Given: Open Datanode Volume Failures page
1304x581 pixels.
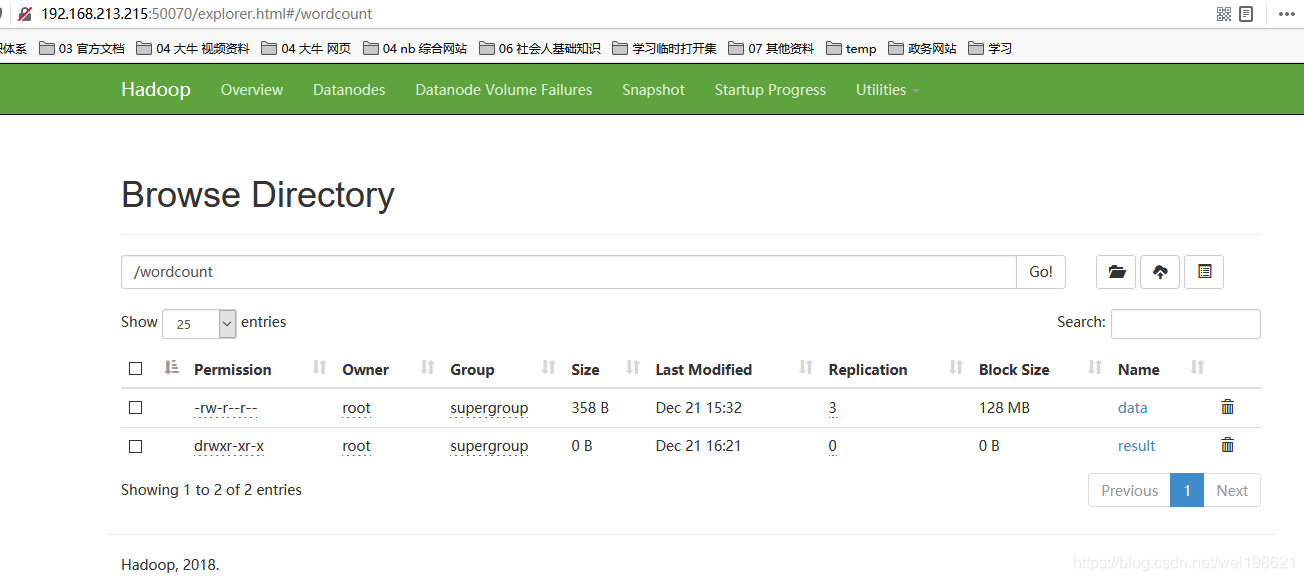Looking at the screenshot, I should click(x=504, y=89).
